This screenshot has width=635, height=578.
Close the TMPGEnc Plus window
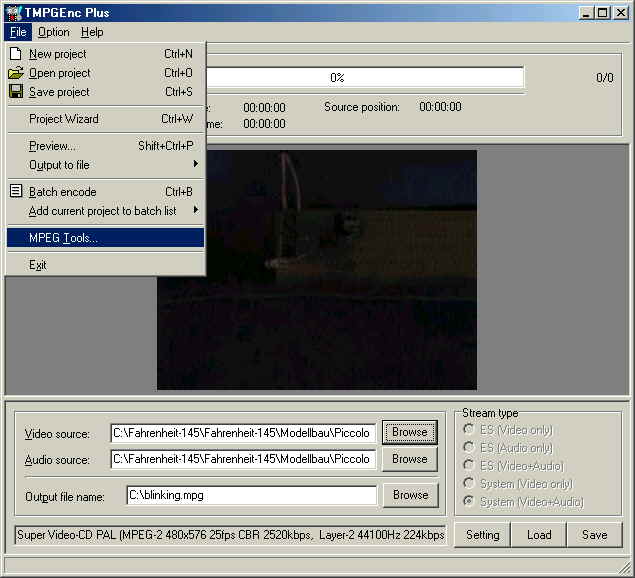tap(621, 13)
